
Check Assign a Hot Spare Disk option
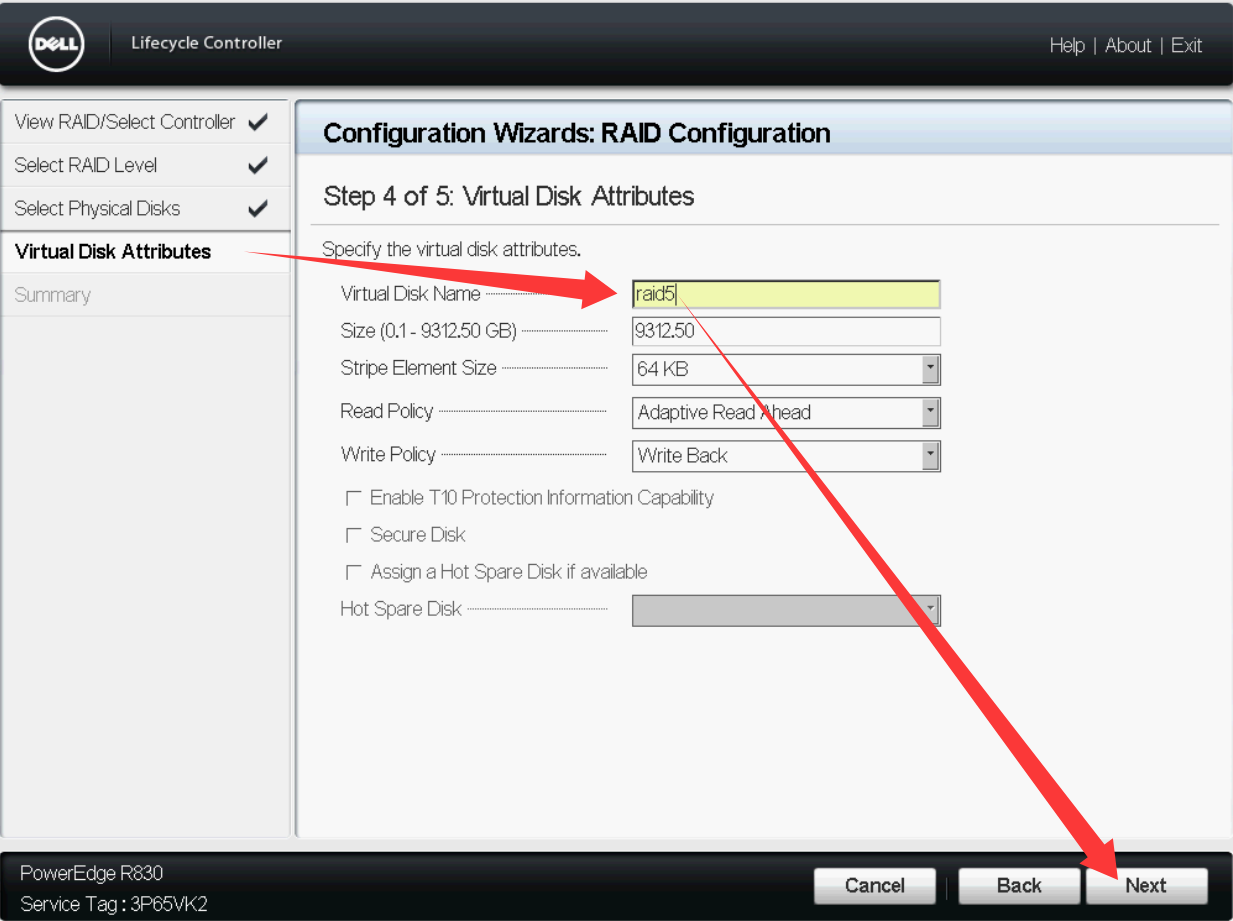click(x=353, y=572)
